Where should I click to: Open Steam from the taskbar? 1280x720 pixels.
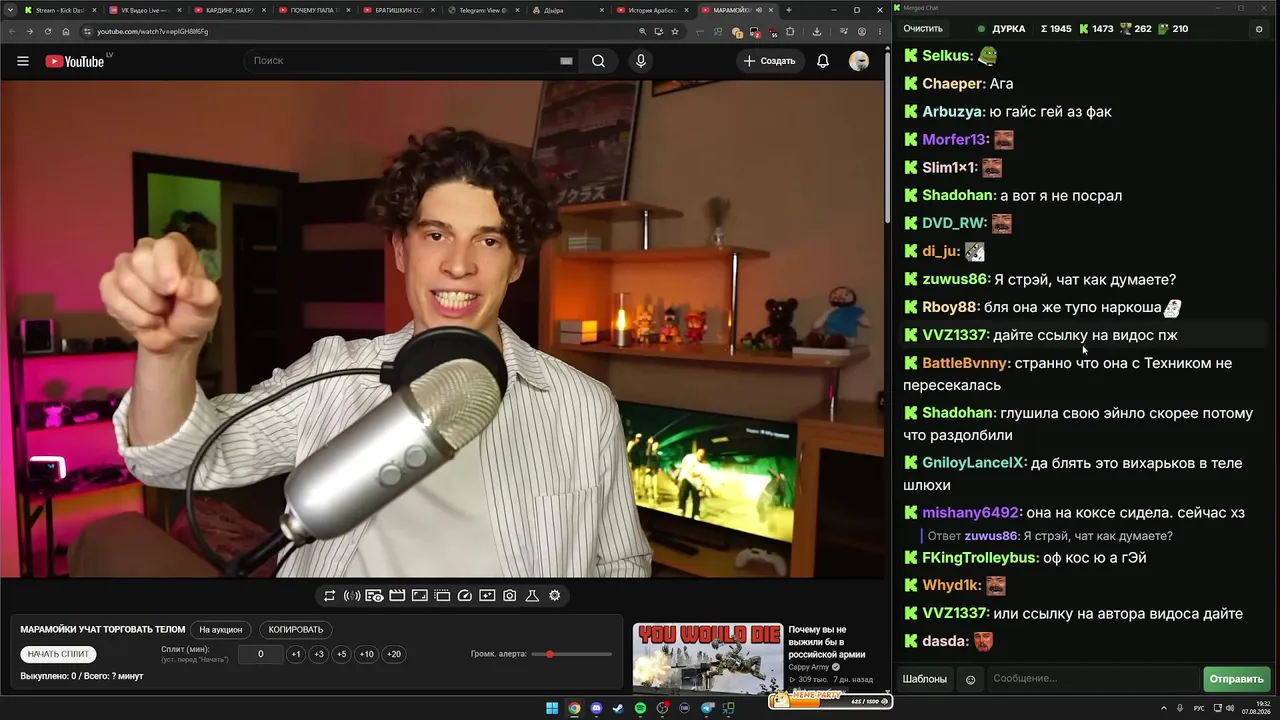click(x=618, y=708)
